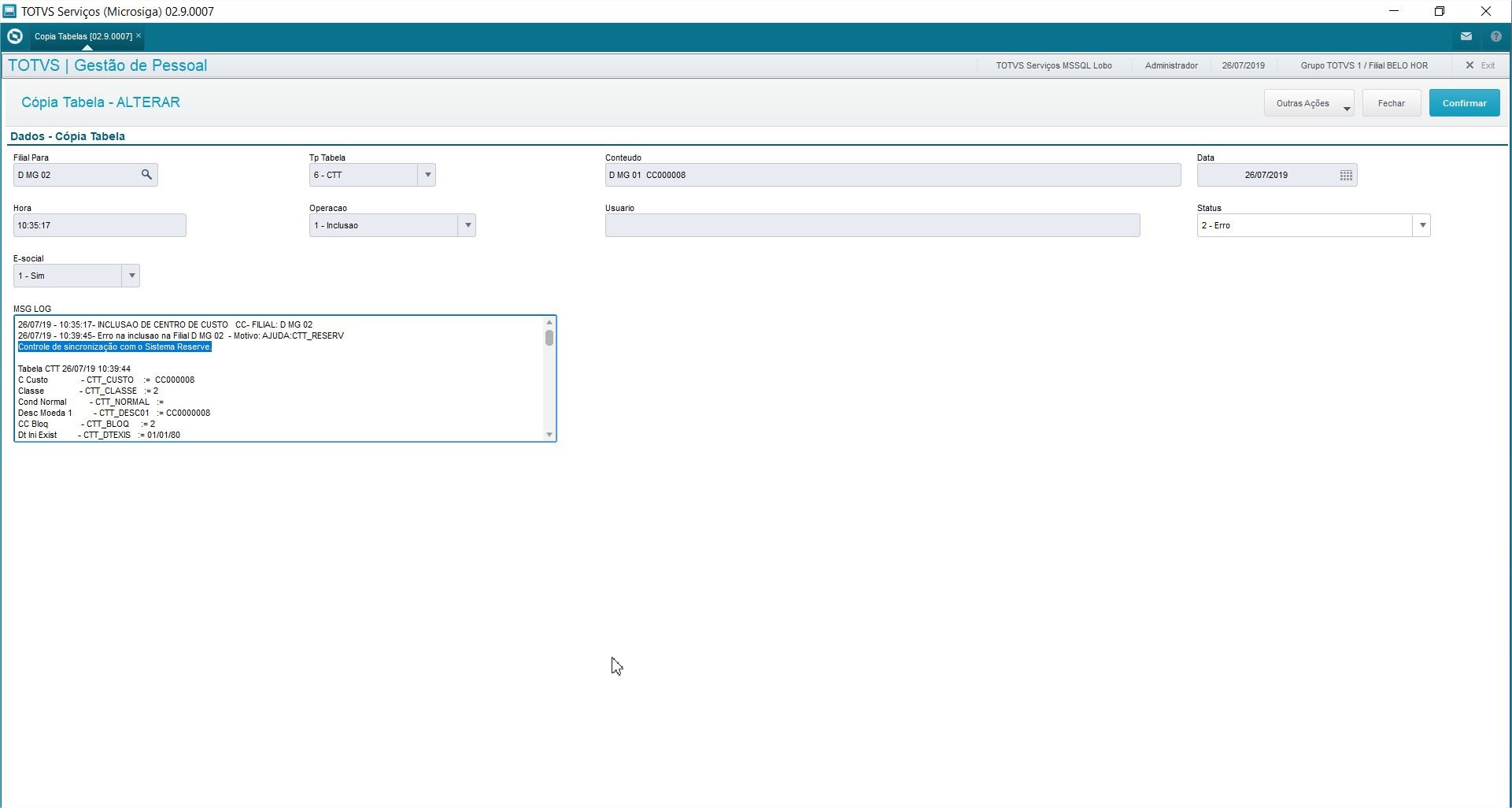Click the 'CTT_CLASSE := 2' log line
The width and height of the screenshot is (1512, 808).
point(88,391)
